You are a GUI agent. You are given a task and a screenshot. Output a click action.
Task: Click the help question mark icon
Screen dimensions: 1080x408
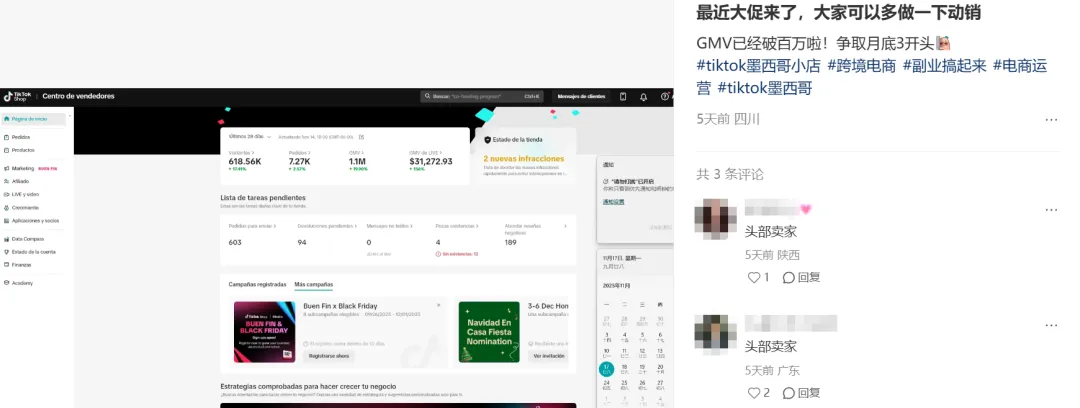(x=665, y=96)
